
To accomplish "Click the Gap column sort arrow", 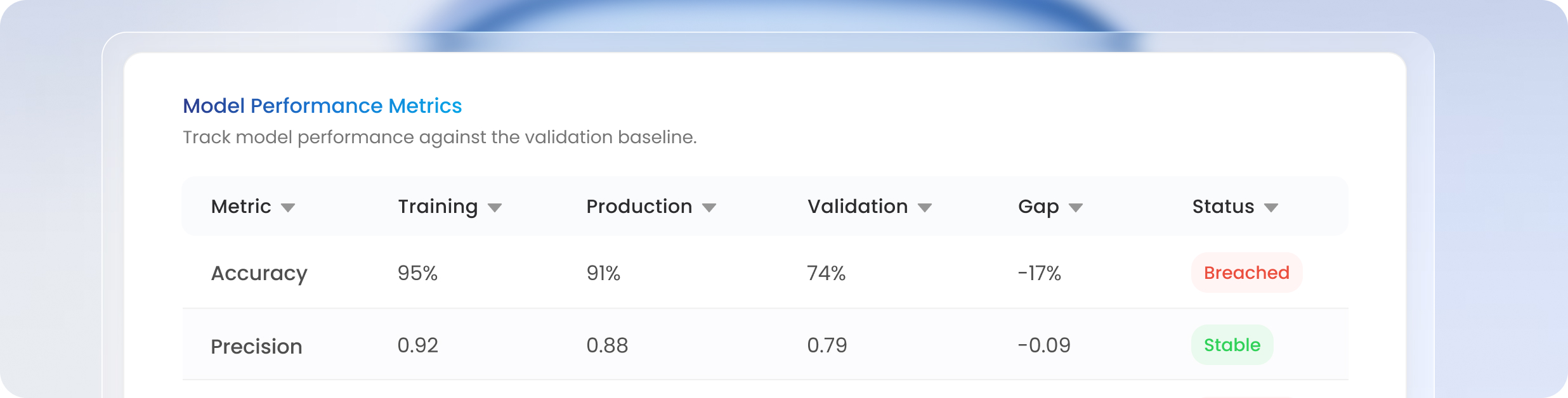I will [1076, 208].
